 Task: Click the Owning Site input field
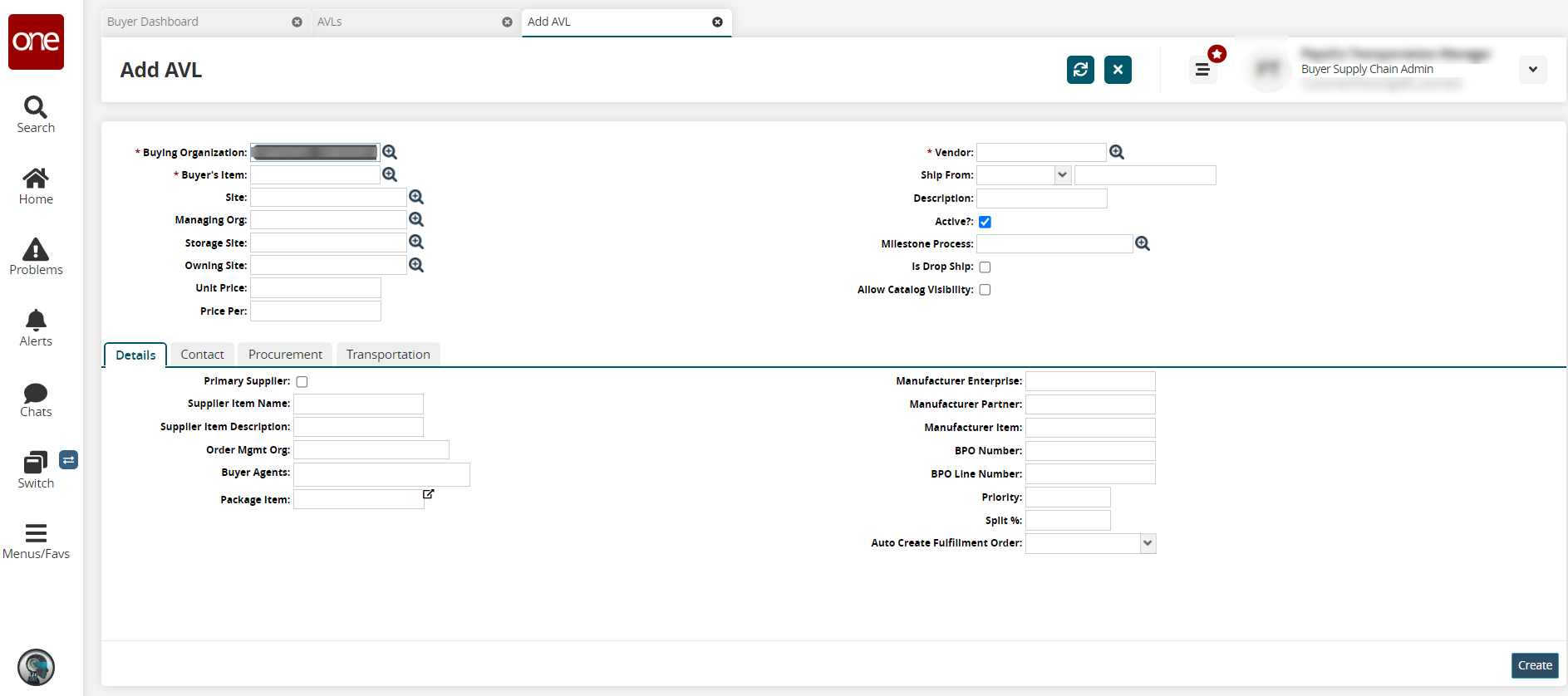(x=328, y=265)
